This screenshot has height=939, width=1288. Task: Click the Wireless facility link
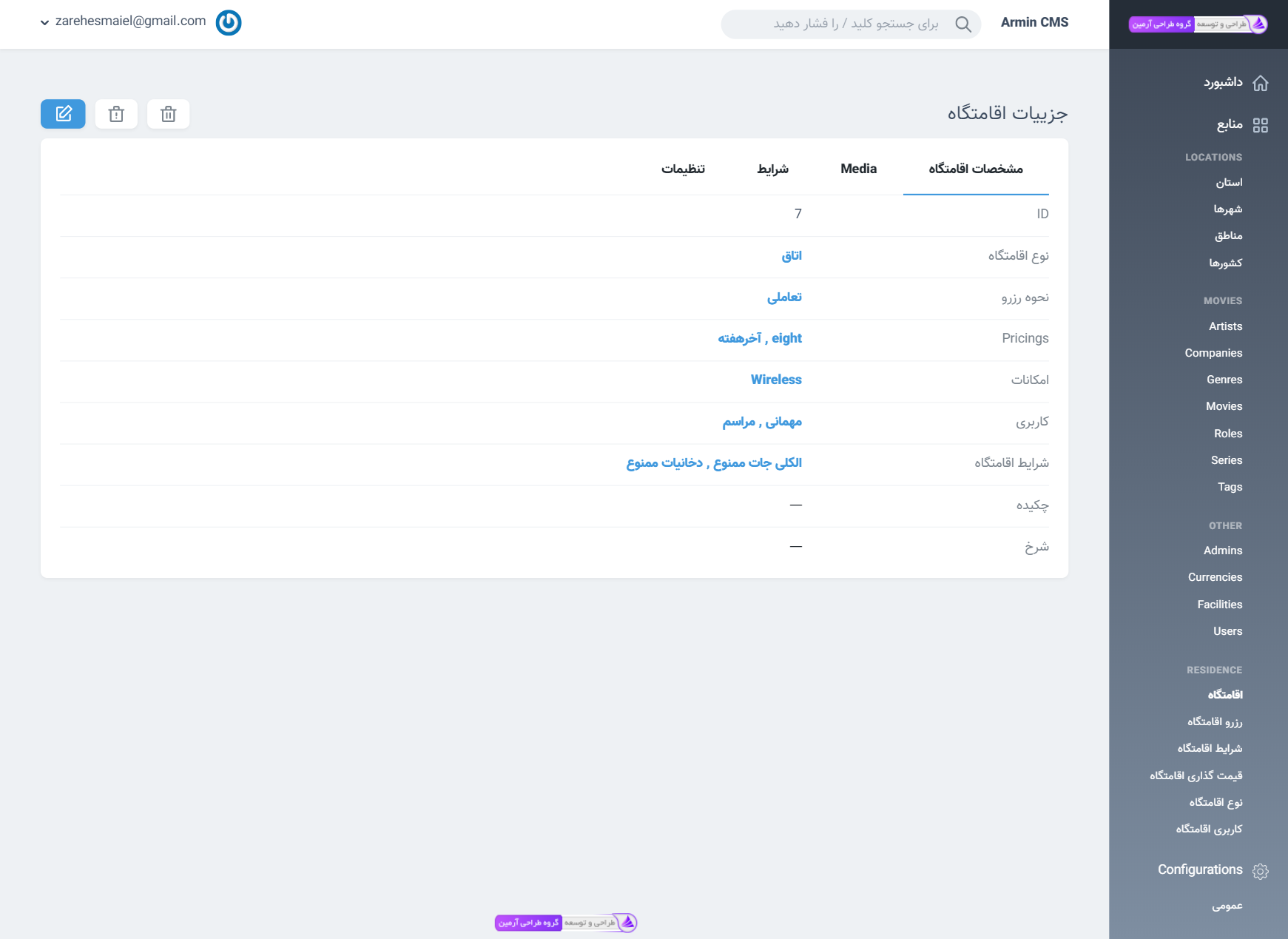click(776, 380)
